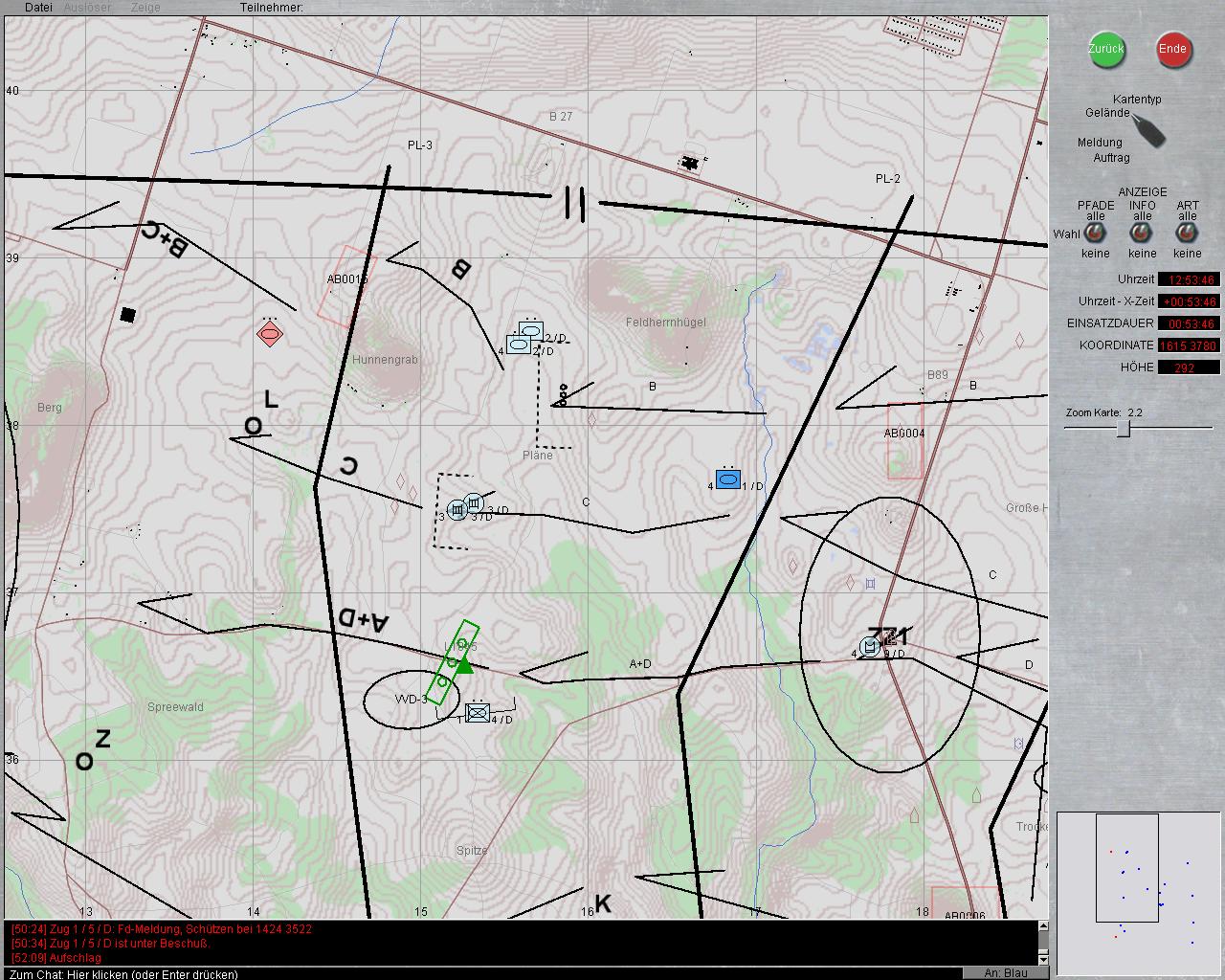Toggle the INFO display switch
Screen dimensions: 1225x980
point(1142,234)
